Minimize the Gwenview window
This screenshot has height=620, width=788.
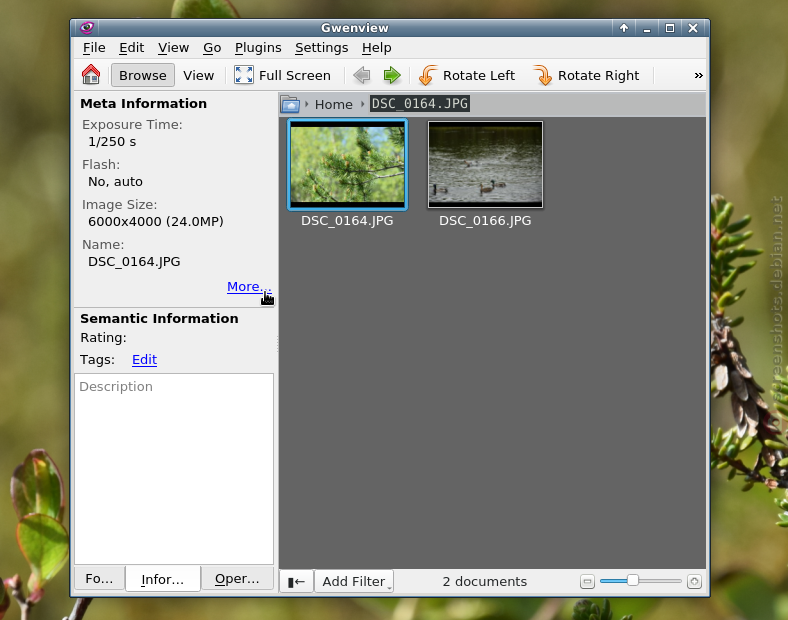(x=647, y=28)
